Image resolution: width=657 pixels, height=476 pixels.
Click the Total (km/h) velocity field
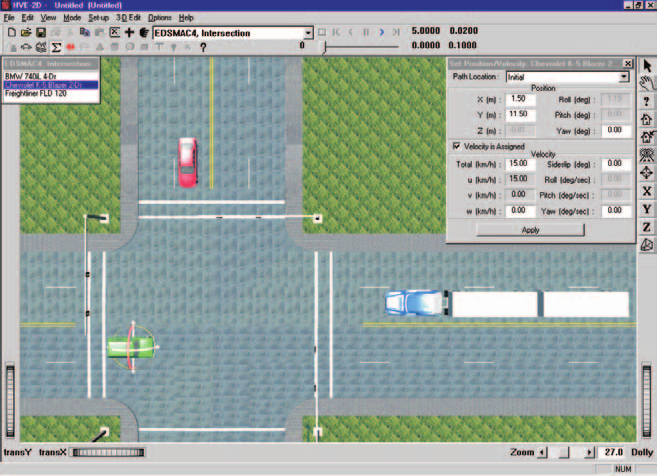click(x=520, y=164)
